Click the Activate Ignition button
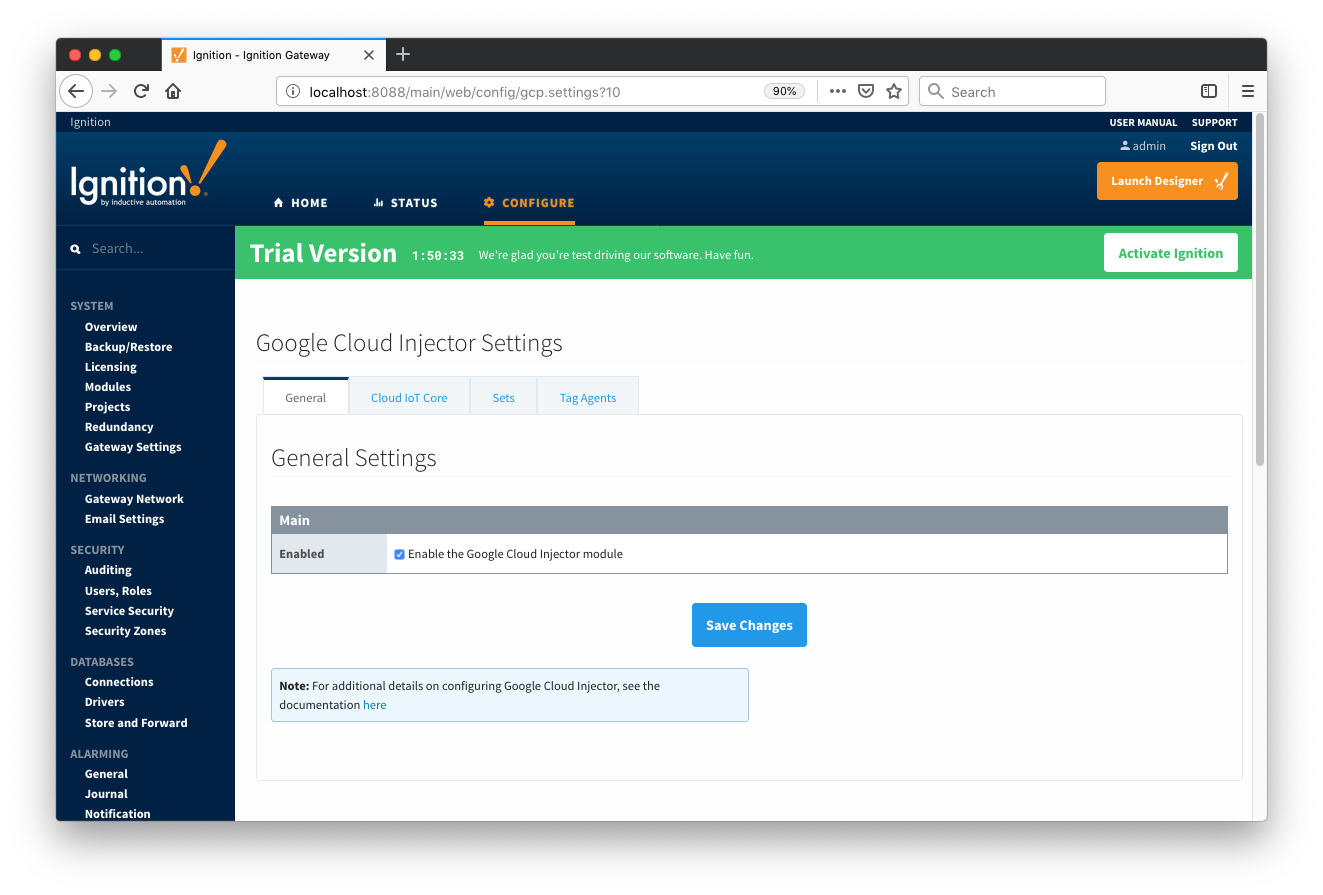Screen dimensions: 1323x895 click(1170, 253)
